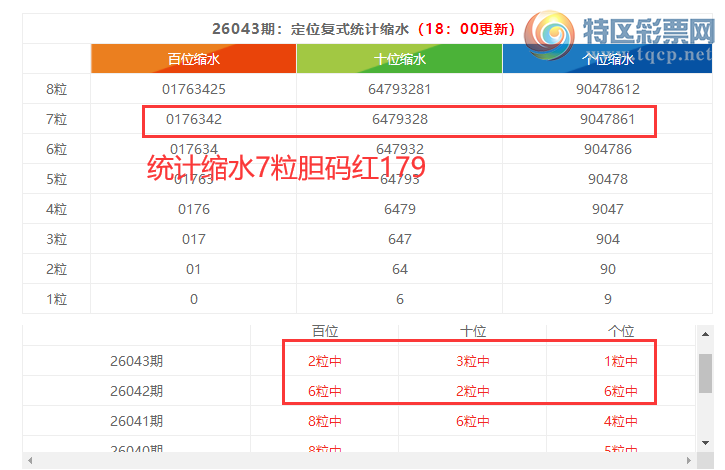Click 个位 result 6粒中 for 26042期
This screenshot has height=470, width=725.
[x=621, y=391]
